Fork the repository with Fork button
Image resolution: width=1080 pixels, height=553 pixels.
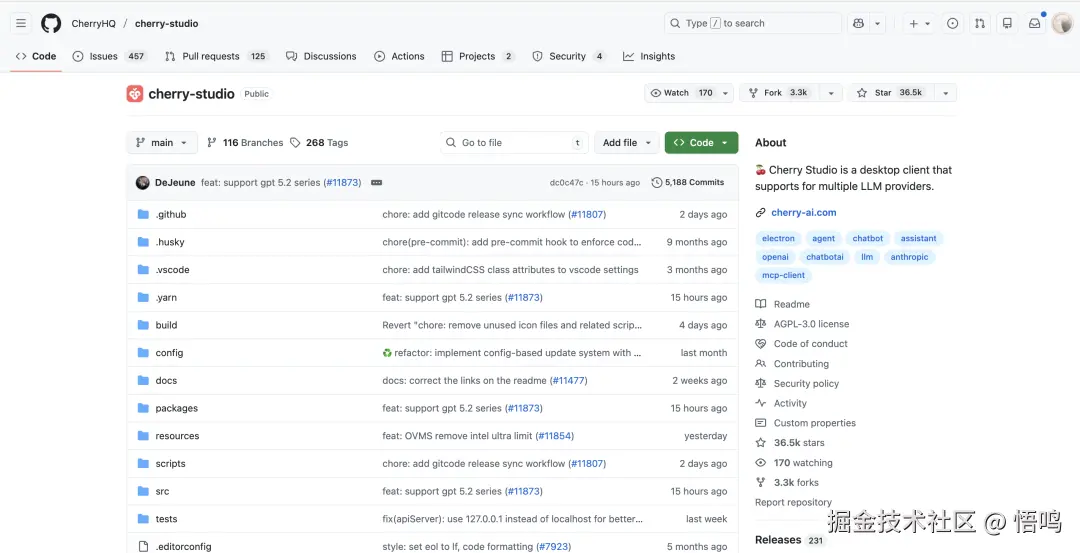tap(780, 93)
